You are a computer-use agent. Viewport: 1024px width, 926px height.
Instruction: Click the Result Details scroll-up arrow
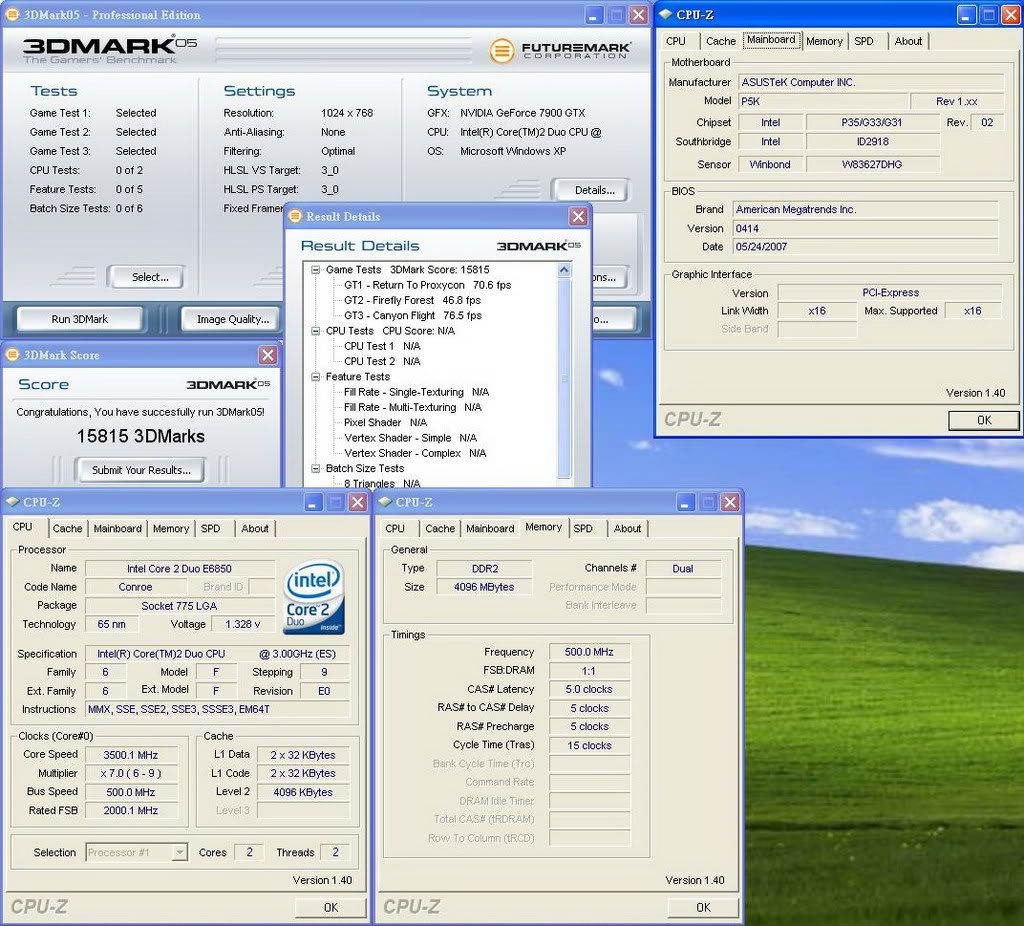coord(564,270)
